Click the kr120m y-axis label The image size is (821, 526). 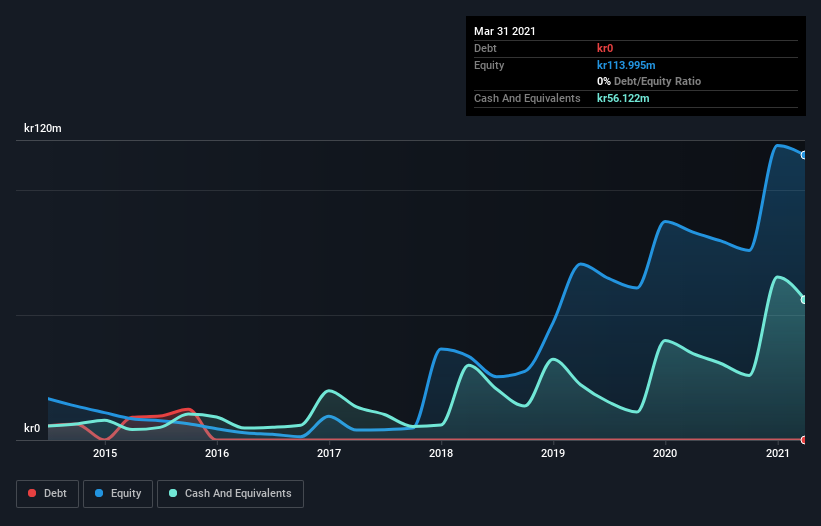[x=43, y=128]
